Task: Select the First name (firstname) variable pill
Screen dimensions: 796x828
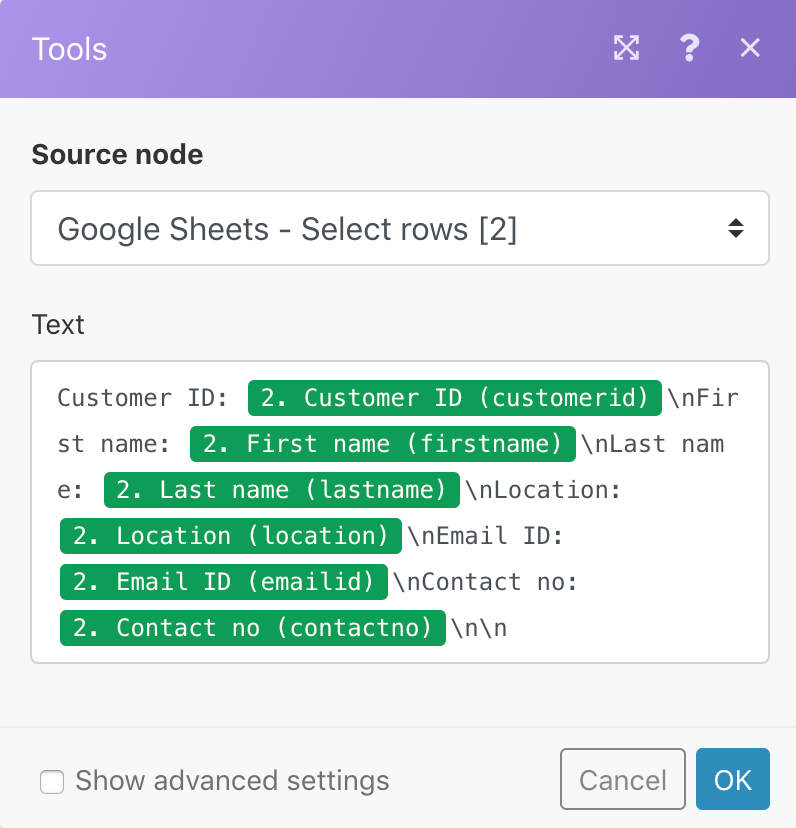Action: click(x=383, y=444)
